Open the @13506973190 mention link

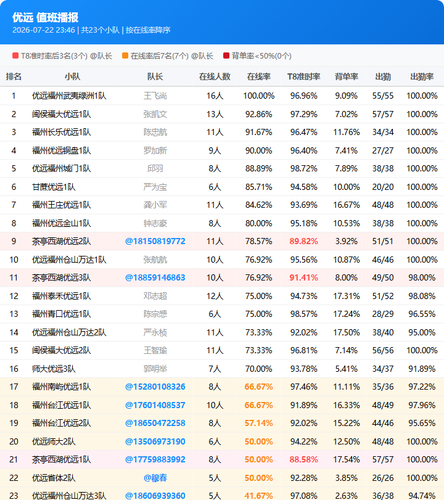(x=155, y=441)
